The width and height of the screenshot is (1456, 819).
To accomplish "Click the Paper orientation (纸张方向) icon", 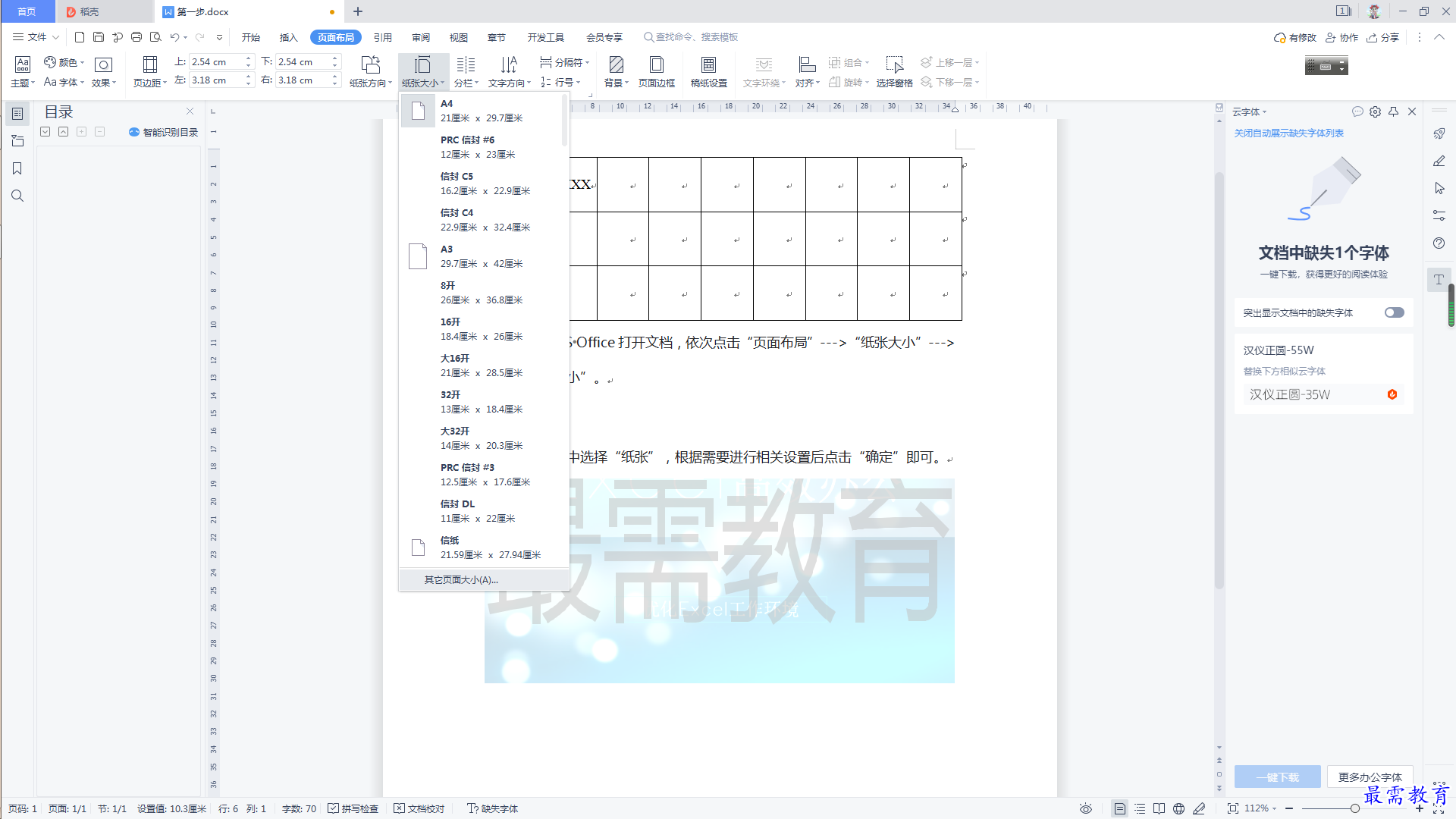I will point(370,64).
